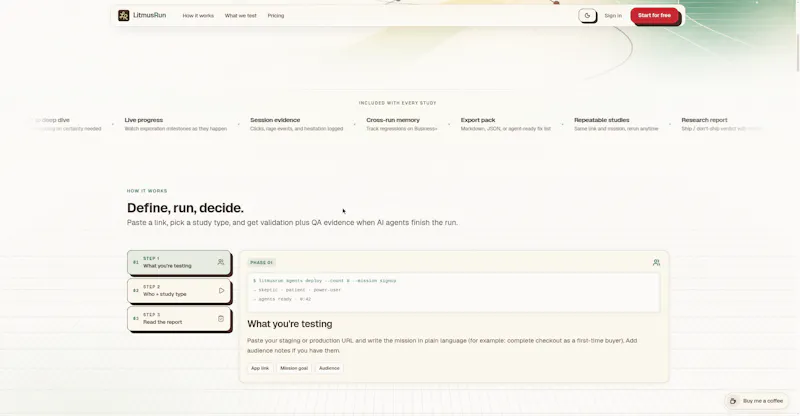Click the Repeatable studies feature heading

(x=602, y=120)
